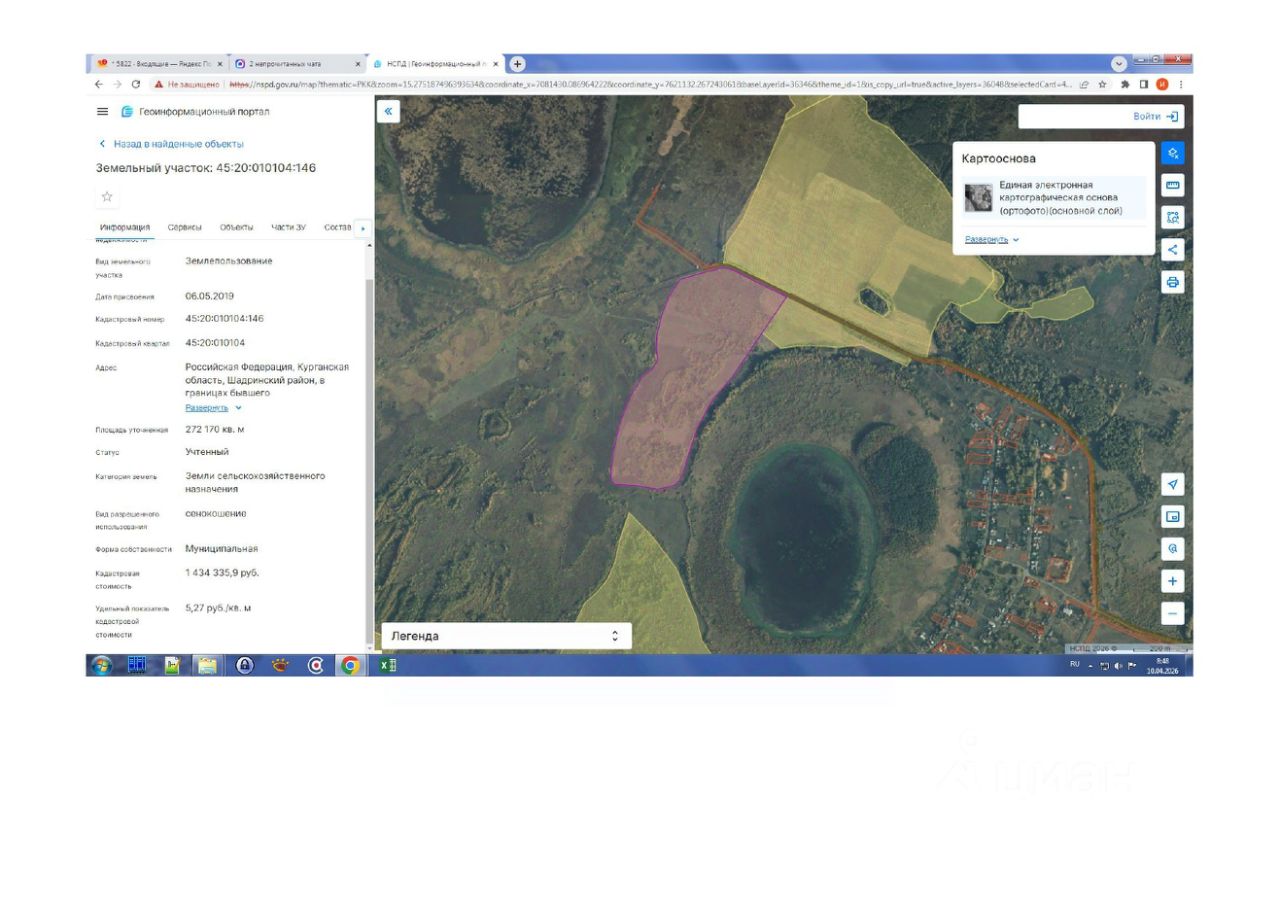Zoom in the map with the plus button

tap(1173, 581)
